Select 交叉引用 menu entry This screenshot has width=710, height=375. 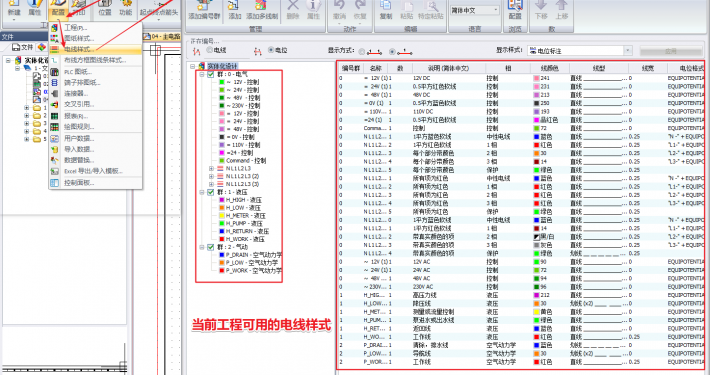click(x=96, y=104)
